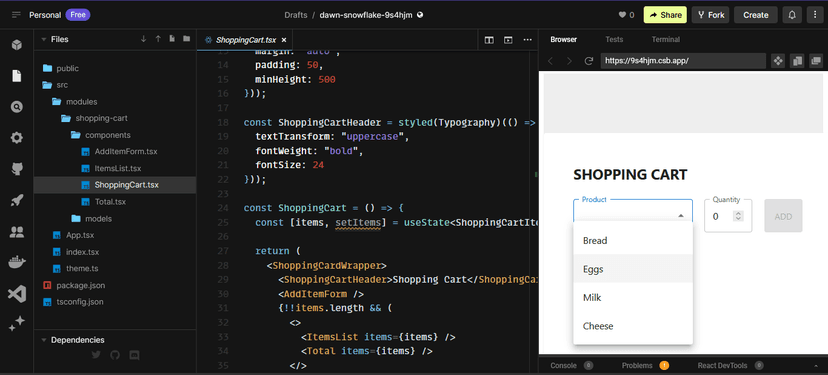
Task: Open notifications bell
Action: point(792,15)
